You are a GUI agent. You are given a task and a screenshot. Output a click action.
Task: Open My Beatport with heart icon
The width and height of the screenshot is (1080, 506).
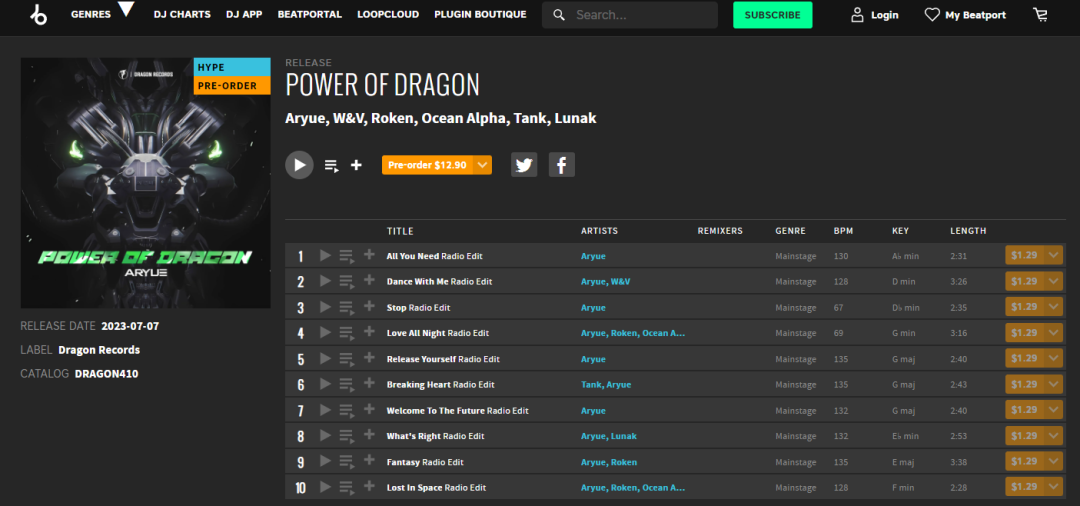pyautogui.click(x=965, y=14)
